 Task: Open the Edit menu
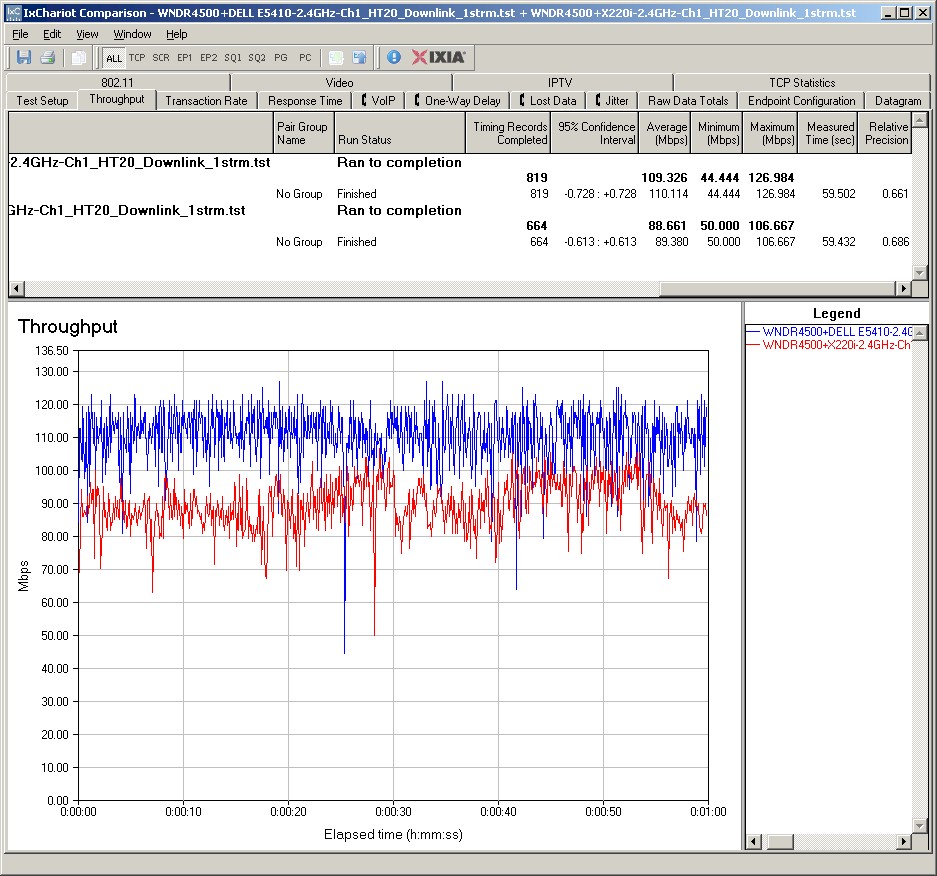click(52, 34)
